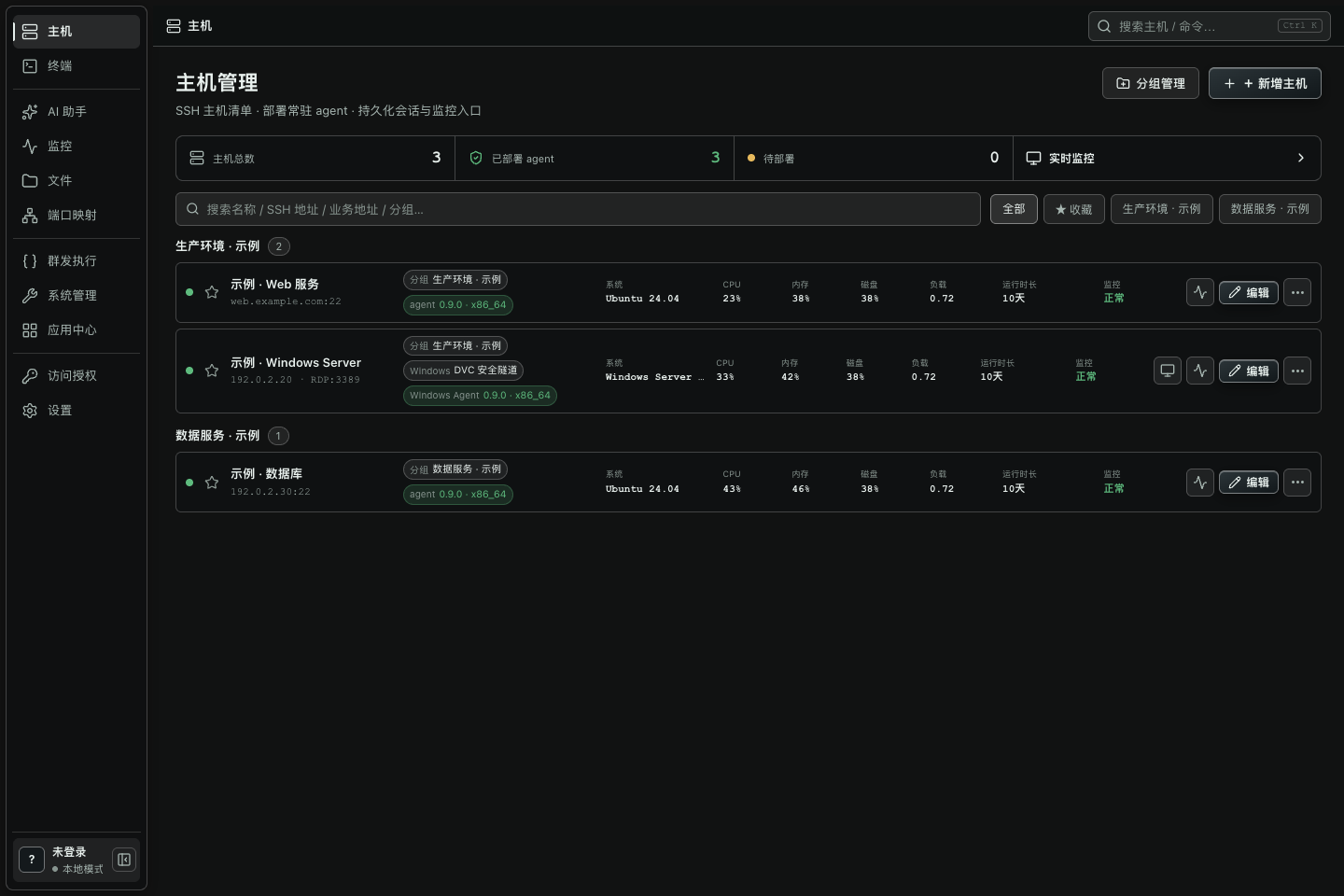Focus the 搜索名称 / SSH 地址 search field

578,209
